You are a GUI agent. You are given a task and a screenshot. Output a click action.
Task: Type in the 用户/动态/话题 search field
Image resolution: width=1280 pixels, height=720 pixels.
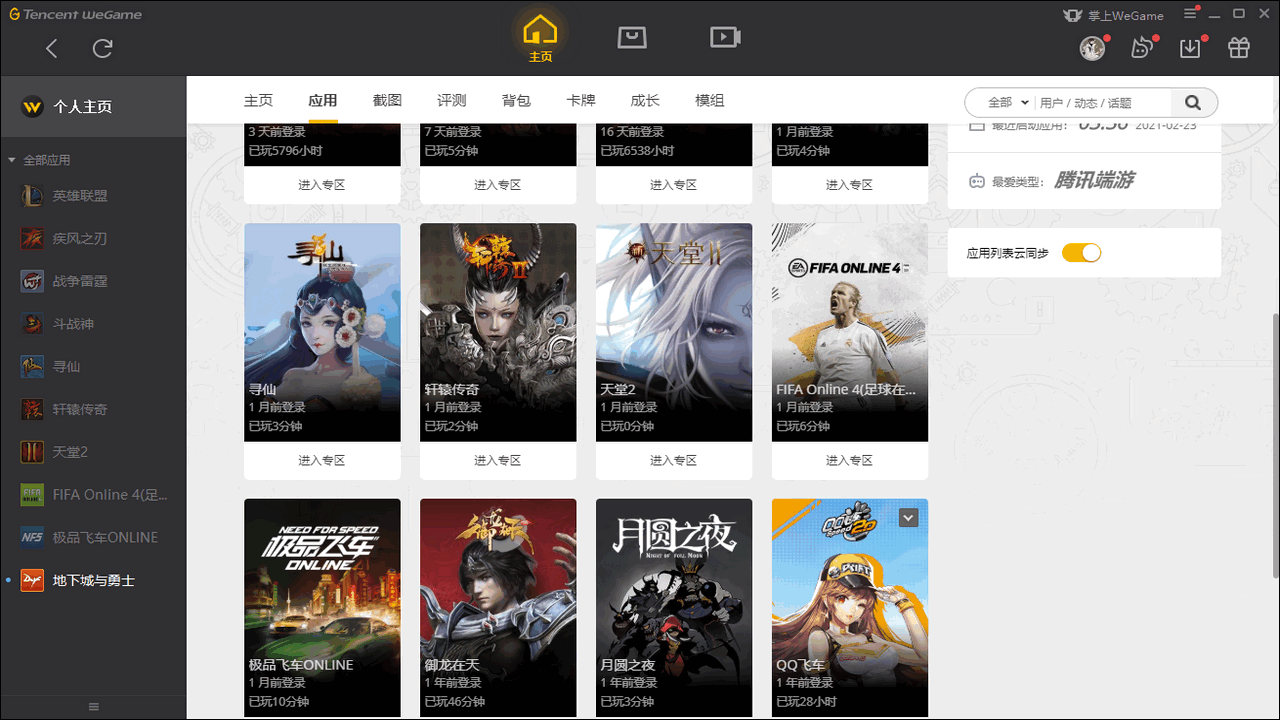click(1100, 101)
